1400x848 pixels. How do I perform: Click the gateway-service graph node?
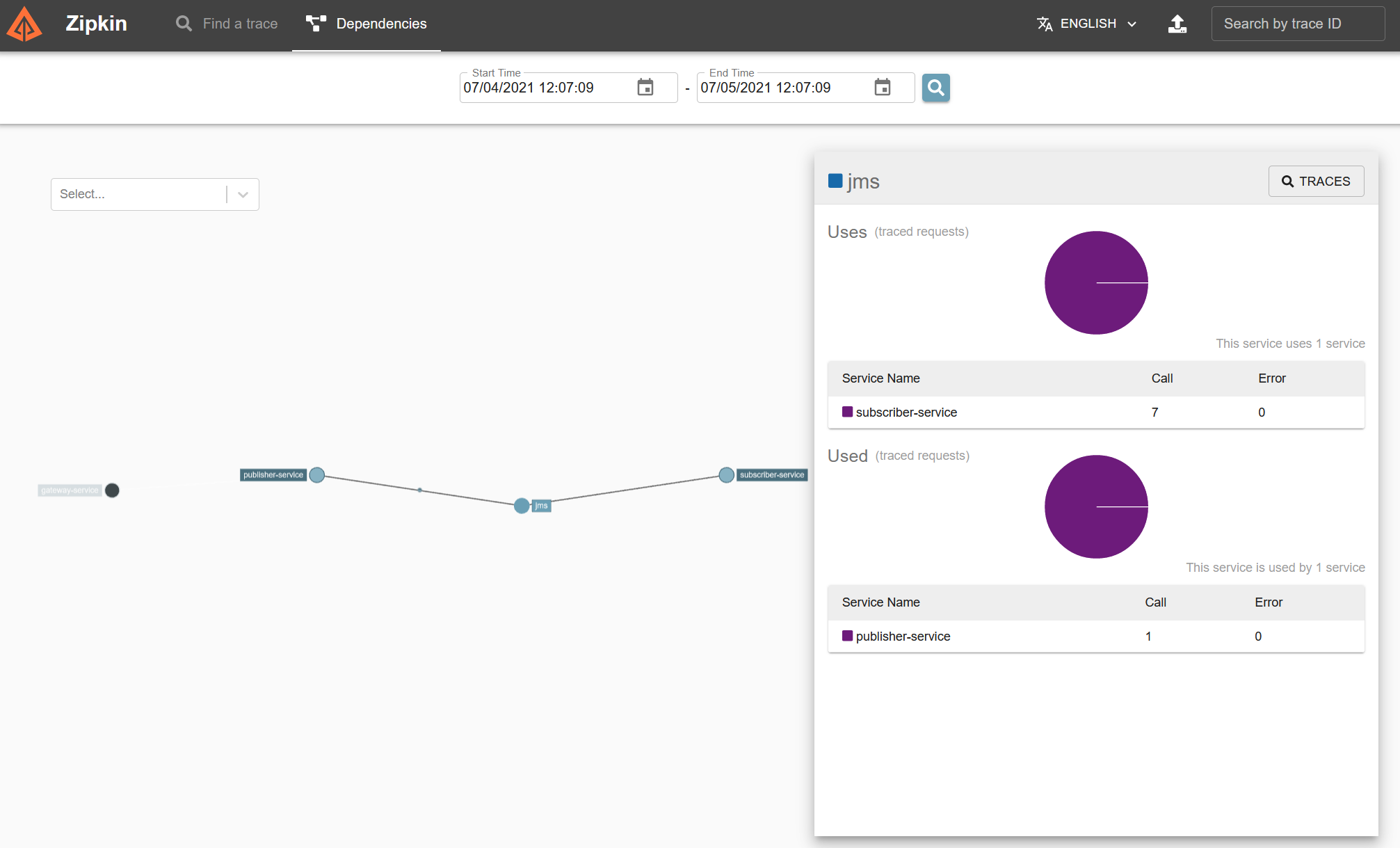[x=112, y=490]
